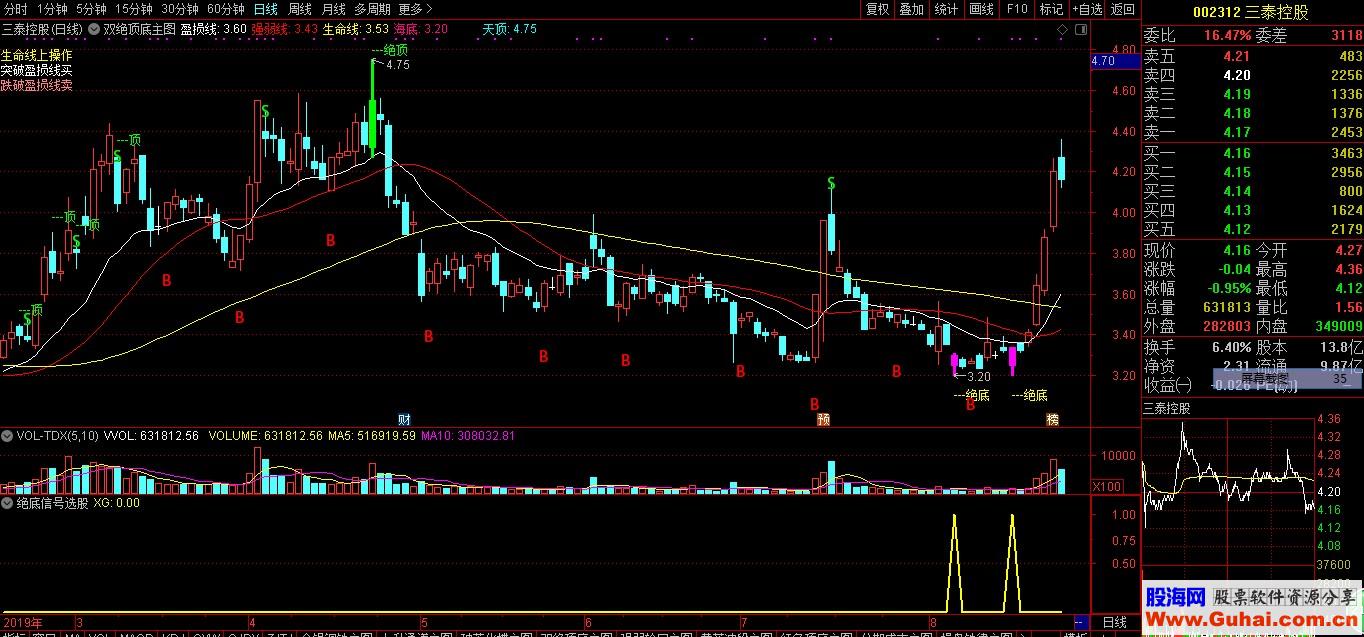Click the 买五 4.12 order row

click(1253, 229)
